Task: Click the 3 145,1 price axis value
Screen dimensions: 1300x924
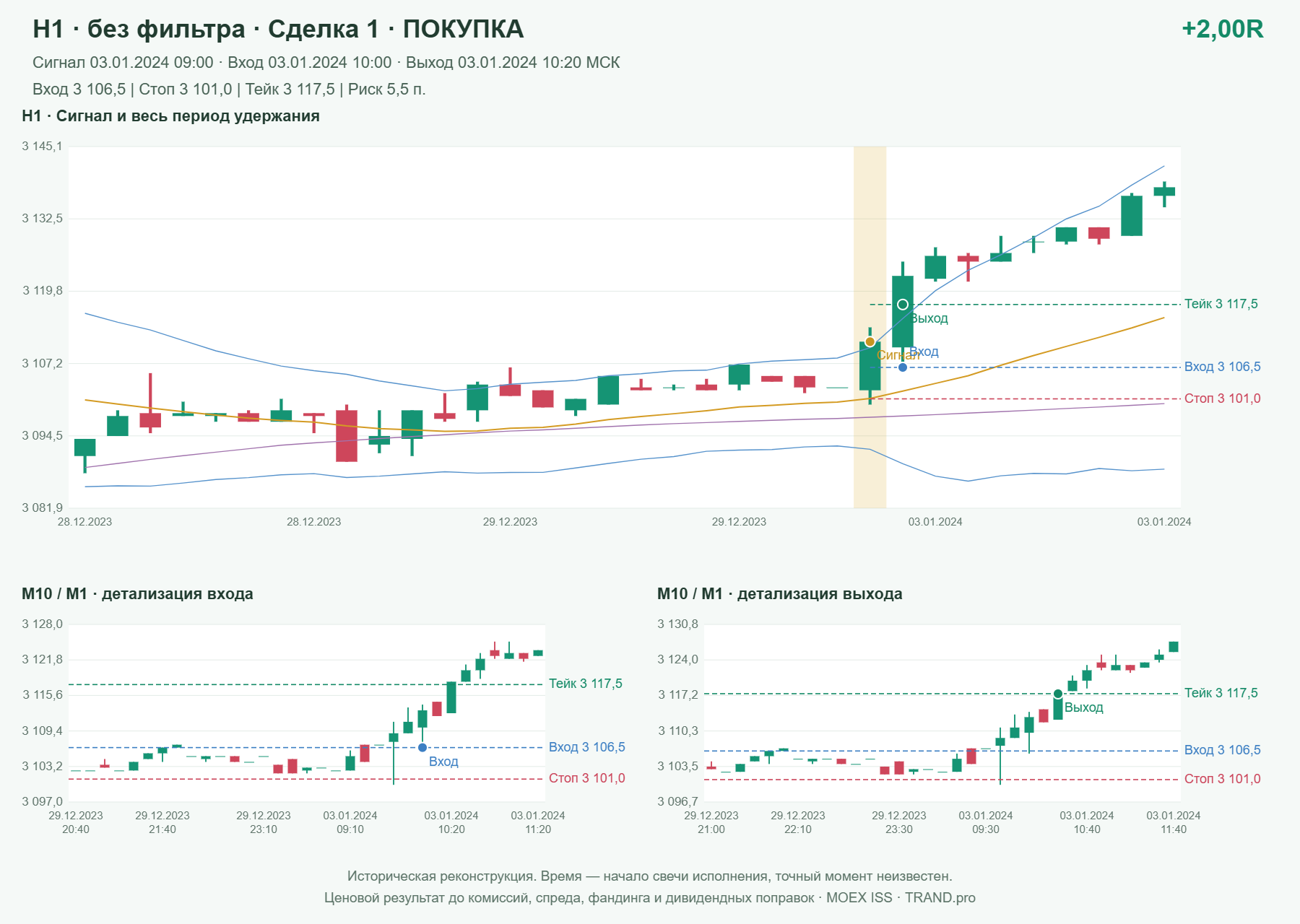Action: pyautogui.click(x=43, y=147)
